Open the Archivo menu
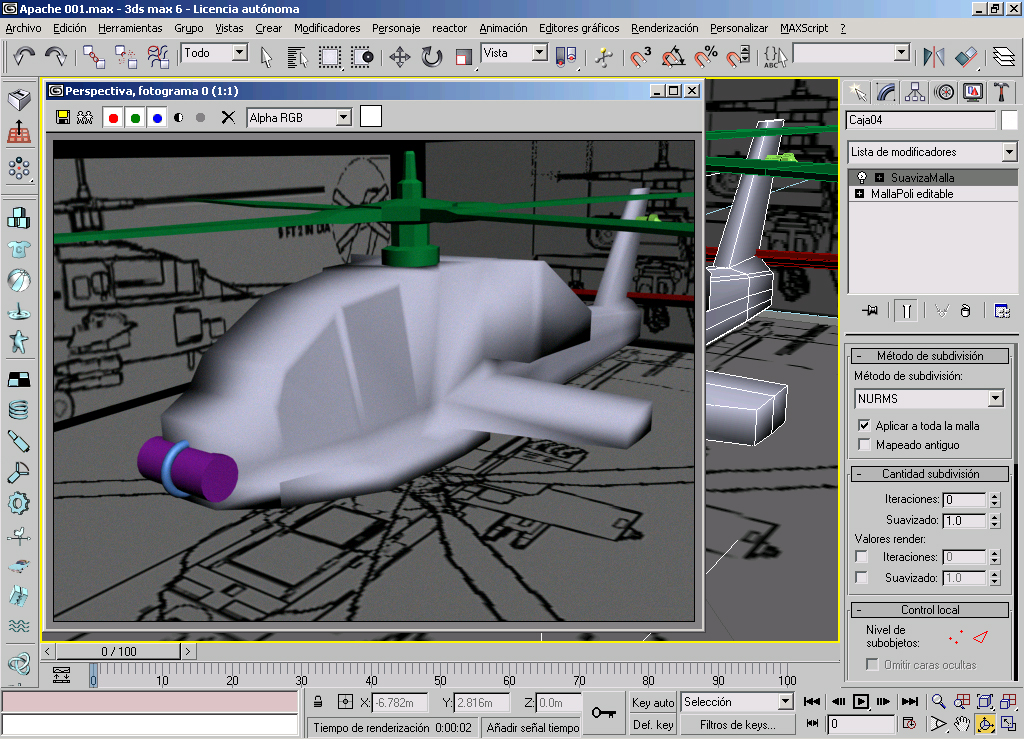This screenshot has height=739, width=1024. 24,28
